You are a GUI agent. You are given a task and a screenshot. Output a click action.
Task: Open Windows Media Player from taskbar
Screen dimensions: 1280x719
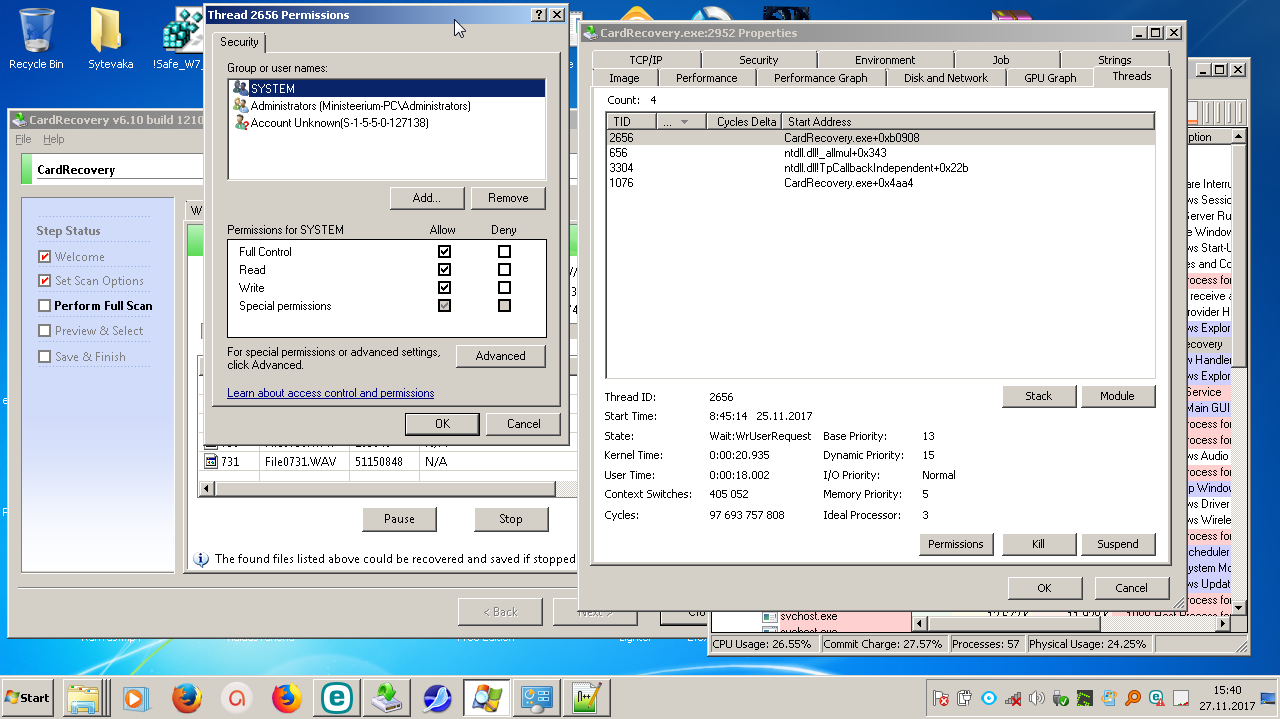[x=136, y=697]
